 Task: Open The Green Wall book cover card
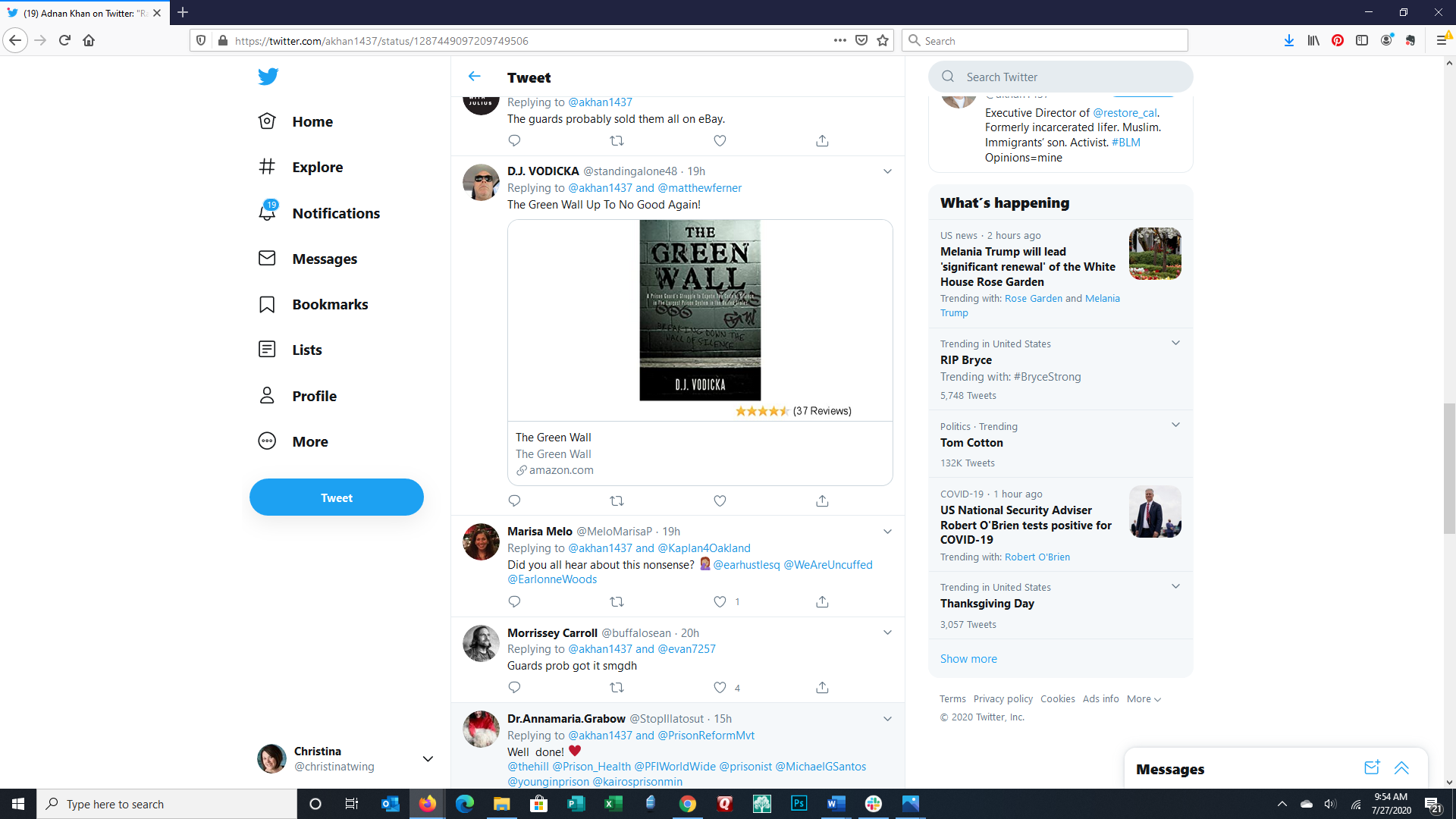point(700,310)
